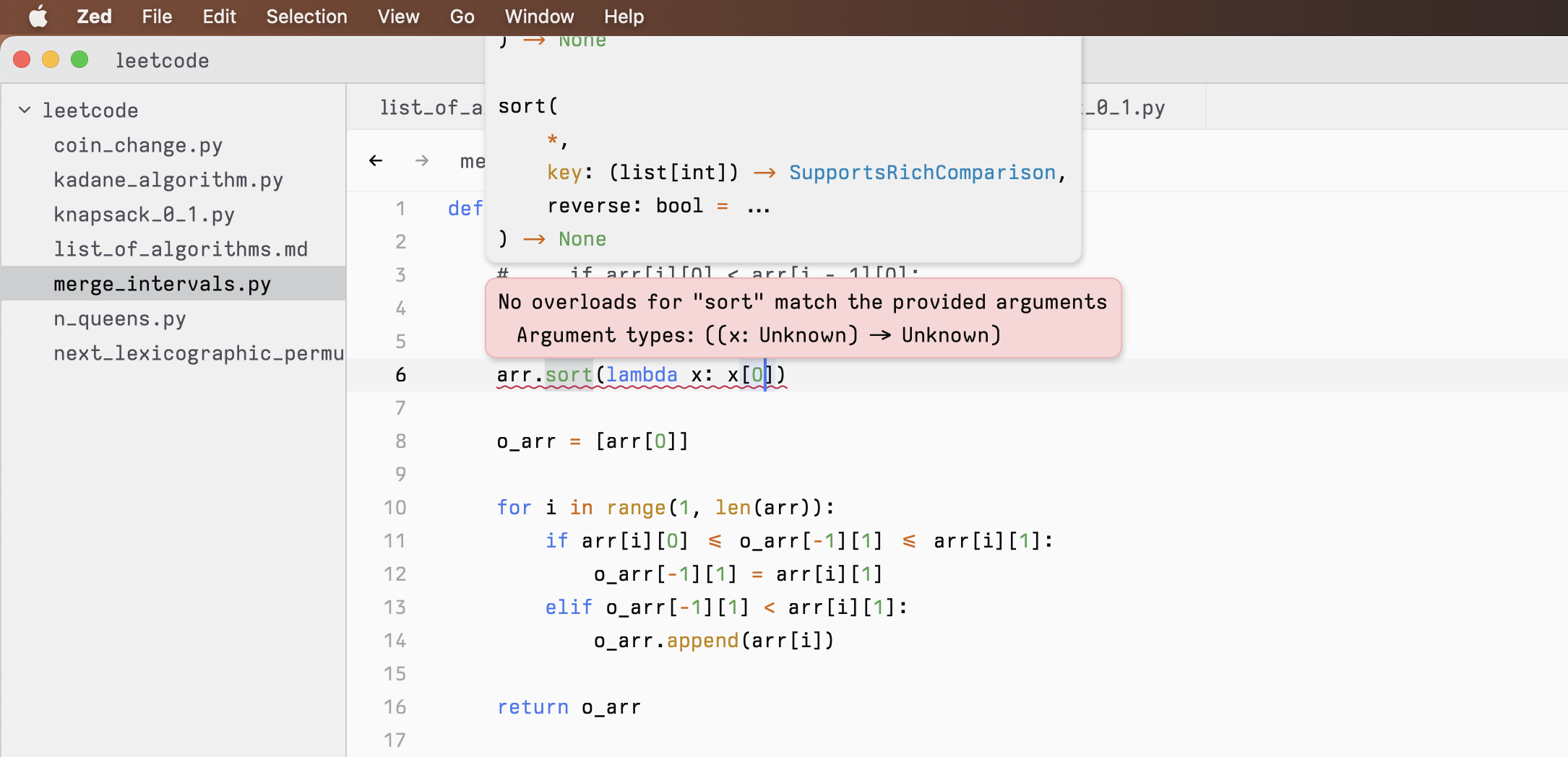Select list_of_algorithms.md in project panel
1568x757 pixels.
pyautogui.click(x=181, y=248)
